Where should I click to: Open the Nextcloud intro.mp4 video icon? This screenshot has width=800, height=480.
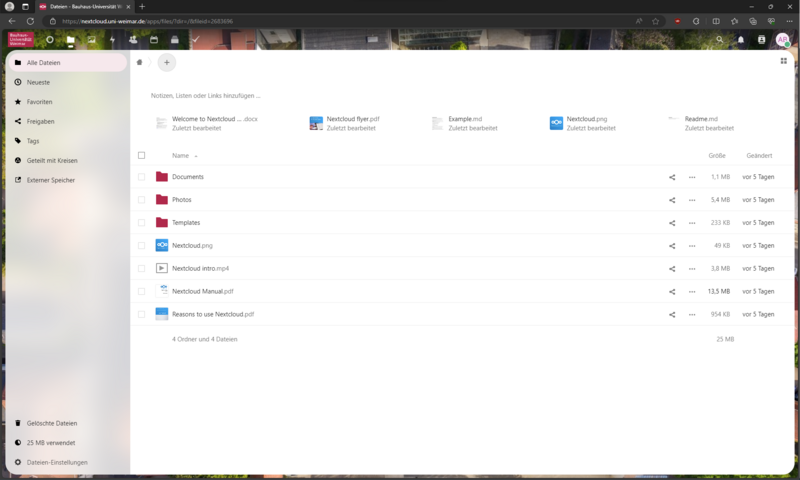coord(162,268)
